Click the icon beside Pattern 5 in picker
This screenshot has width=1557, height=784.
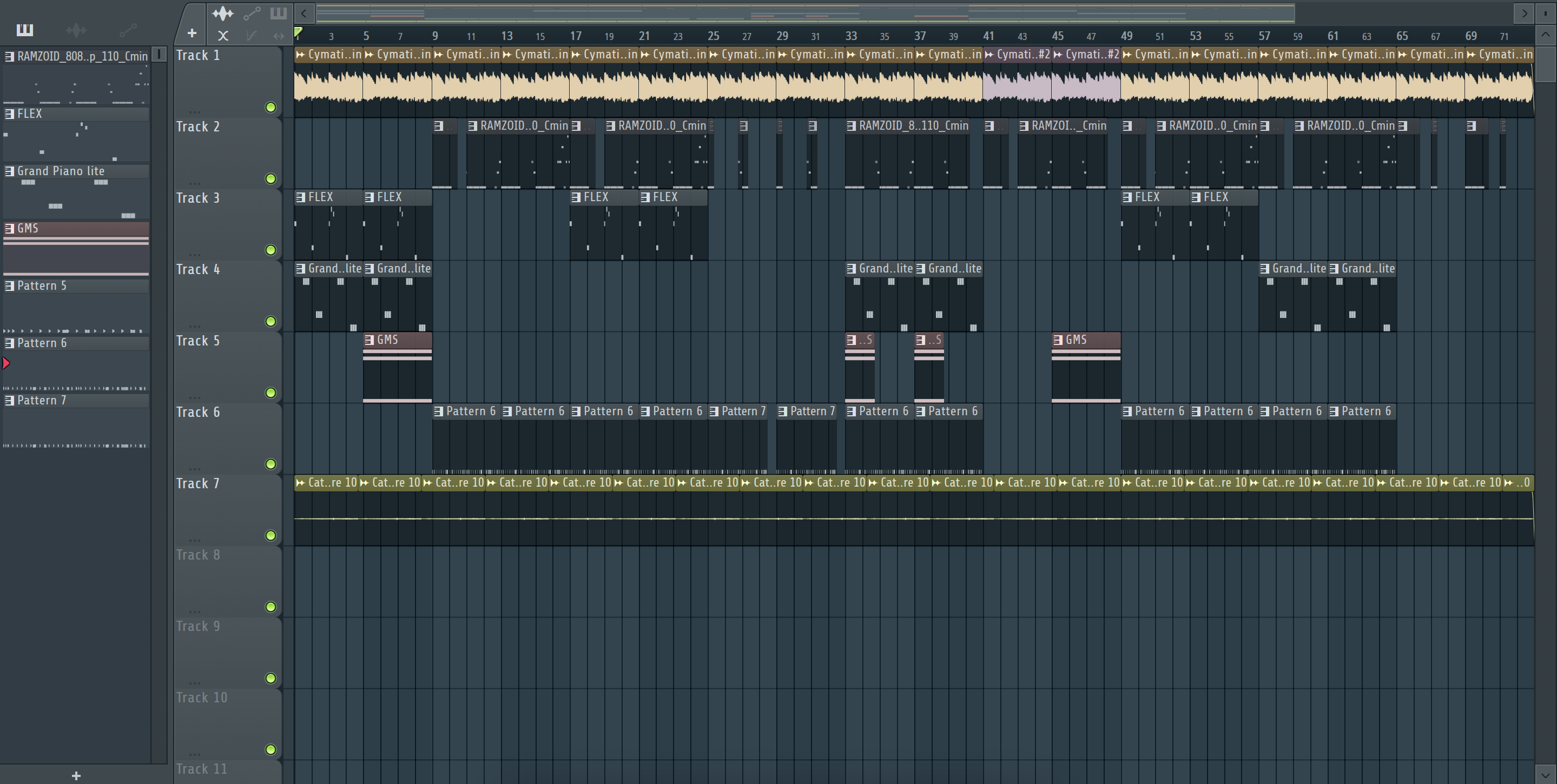point(9,285)
